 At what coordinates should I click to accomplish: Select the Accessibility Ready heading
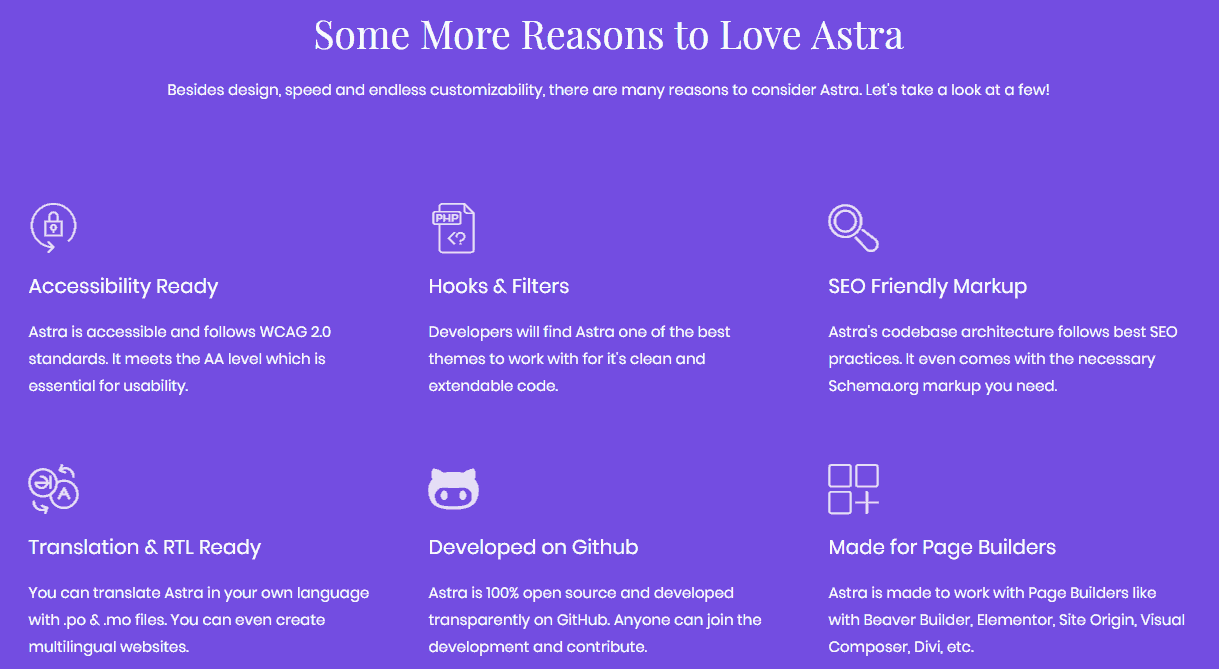(123, 286)
